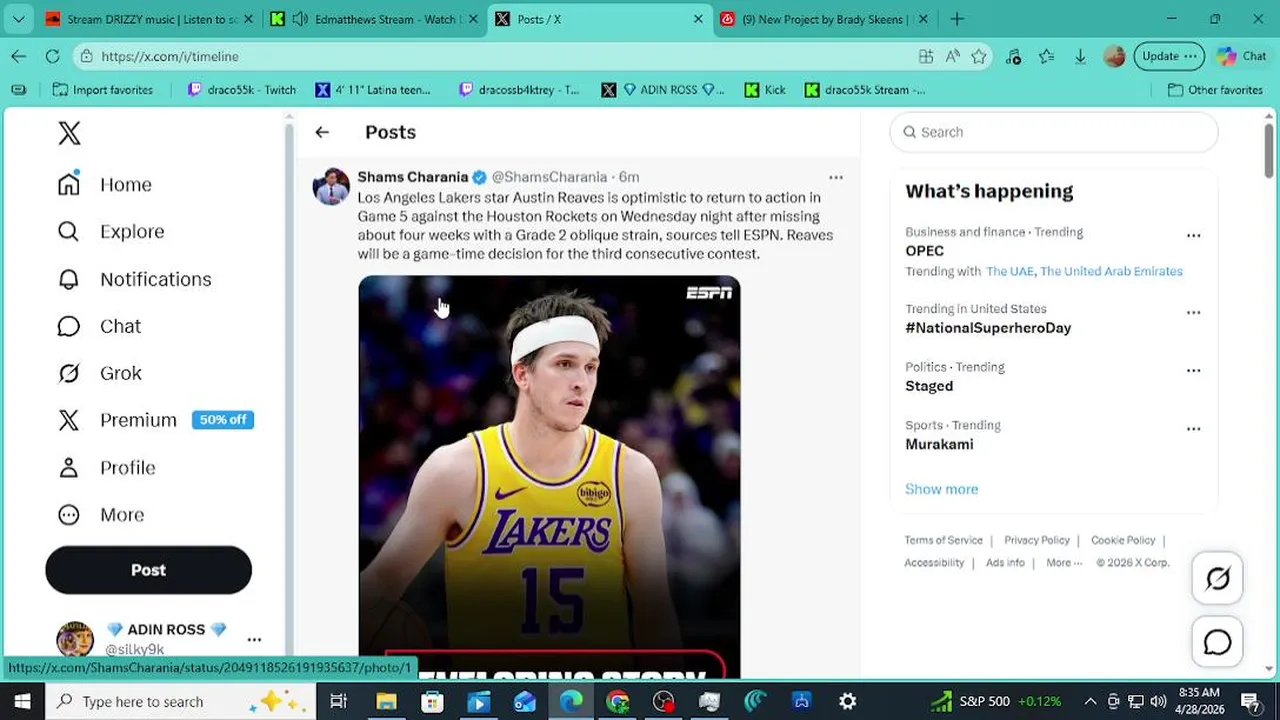Open the Austin Reaves post image
1280x720 pixels.
[549, 477]
